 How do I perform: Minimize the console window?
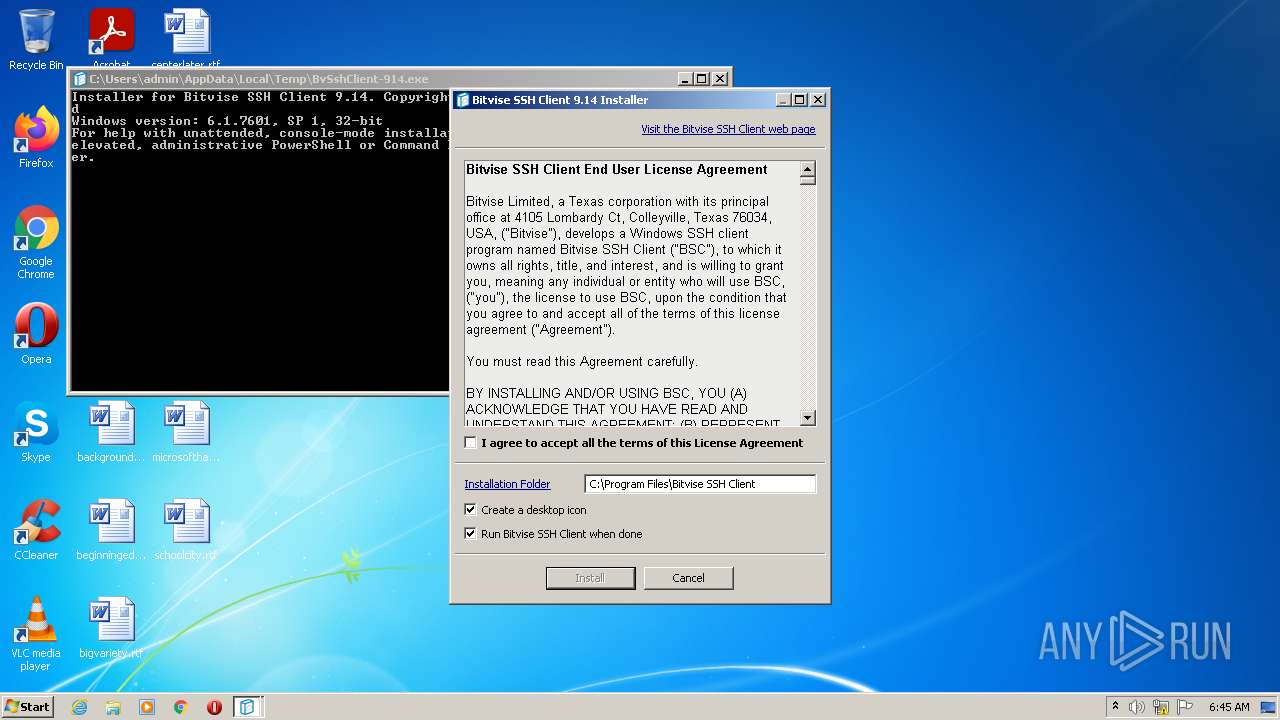tap(685, 79)
